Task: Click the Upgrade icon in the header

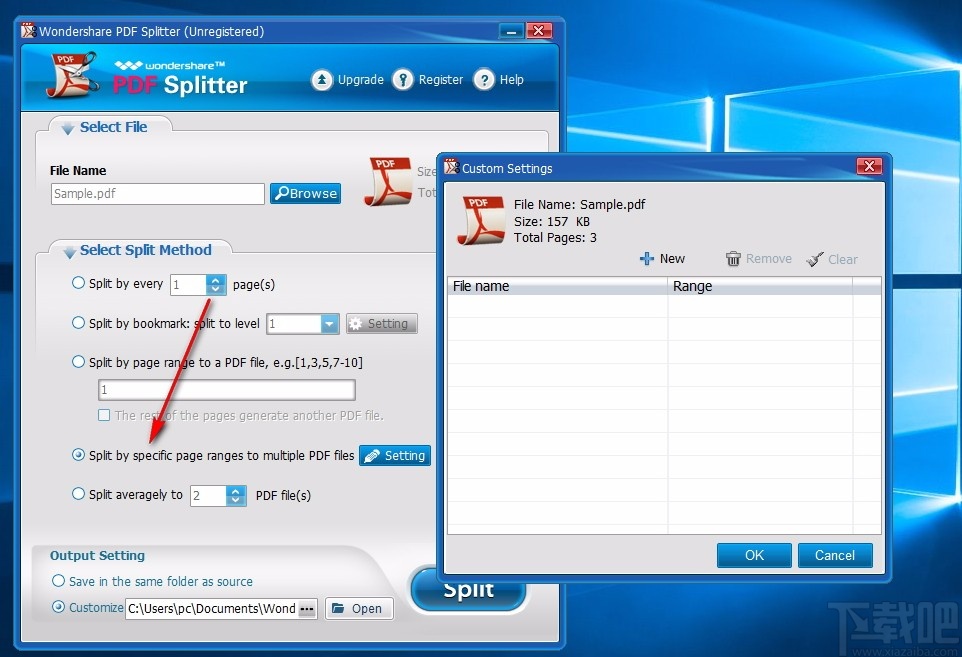Action: click(322, 79)
